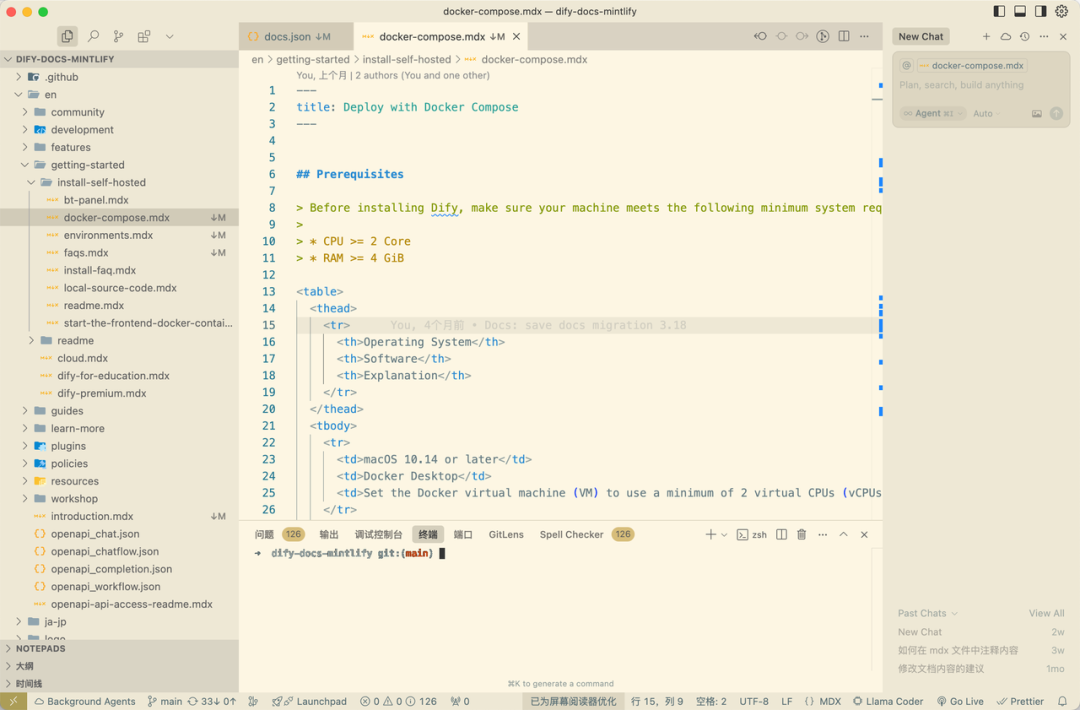Show chat history clock icon
The image size is (1080, 710).
tap(1025, 36)
